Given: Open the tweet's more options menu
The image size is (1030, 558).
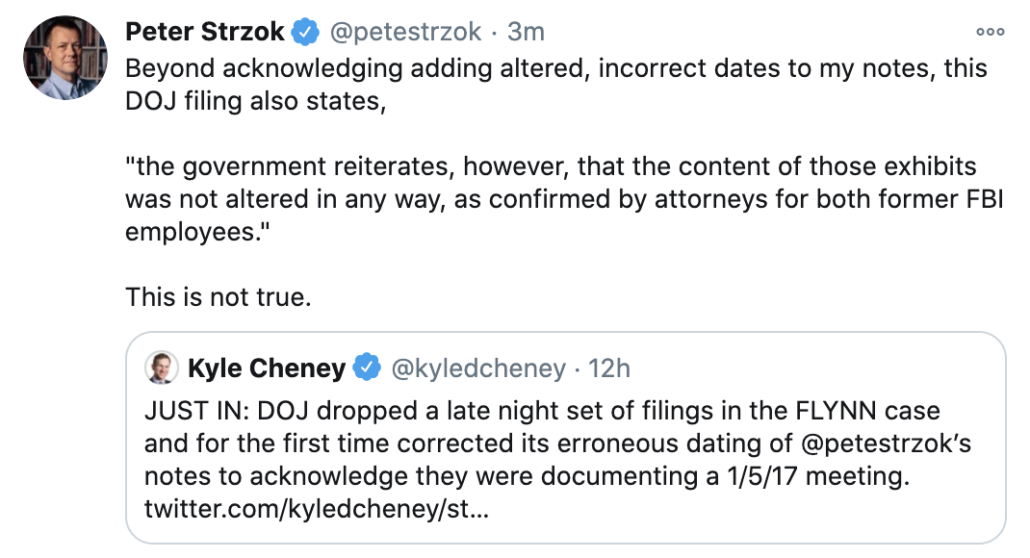Looking at the screenshot, I should click(990, 31).
